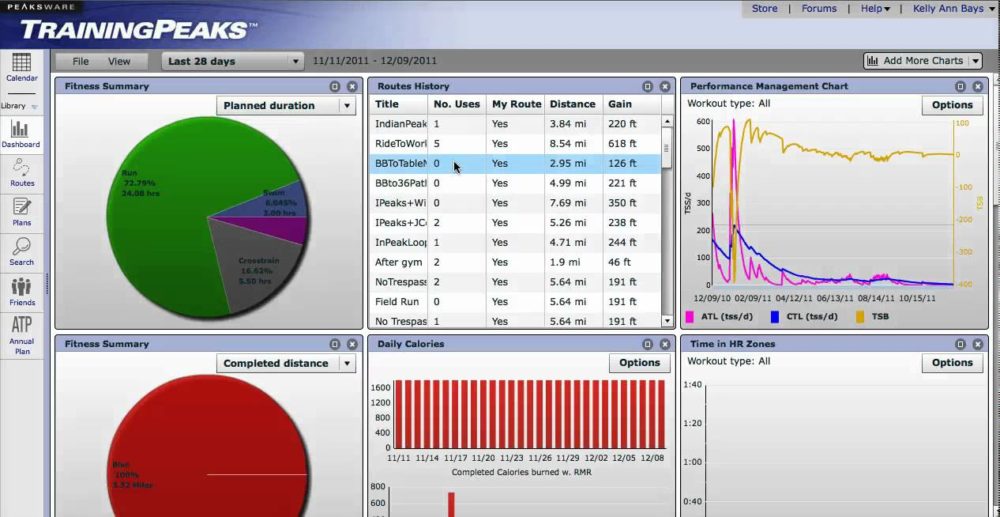Image resolution: width=1000 pixels, height=517 pixels.
Task: Select the RideToWork route row
Action: point(515,143)
